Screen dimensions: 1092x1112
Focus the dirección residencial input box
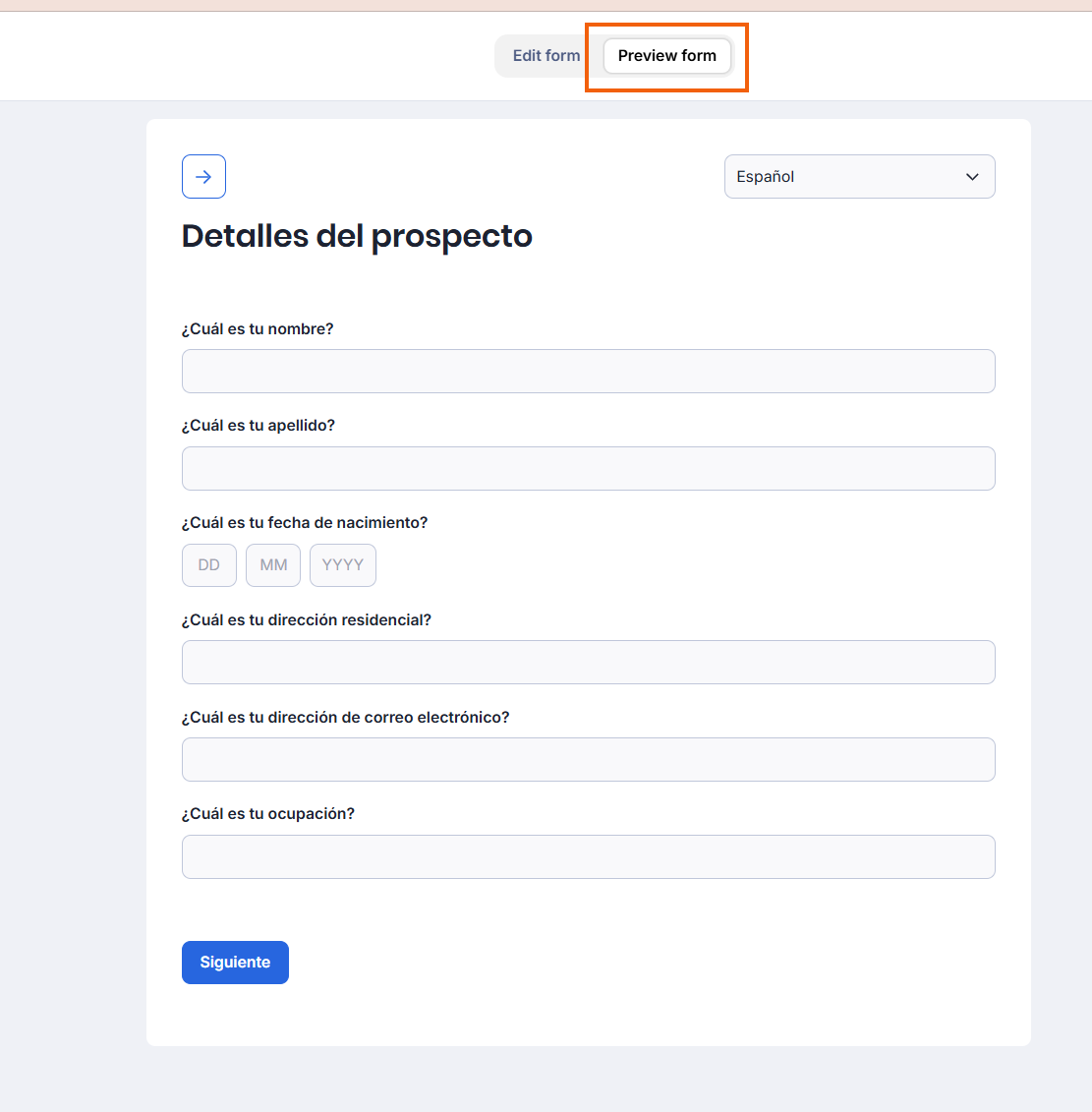pos(588,663)
